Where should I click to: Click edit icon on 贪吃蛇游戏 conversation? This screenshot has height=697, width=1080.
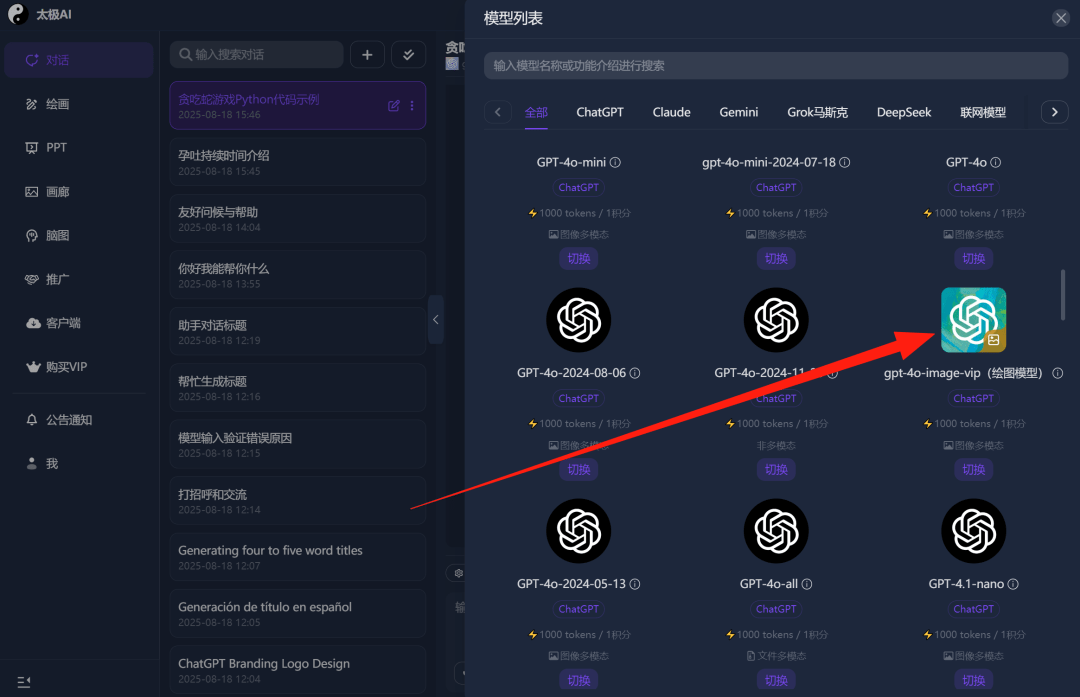point(394,106)
